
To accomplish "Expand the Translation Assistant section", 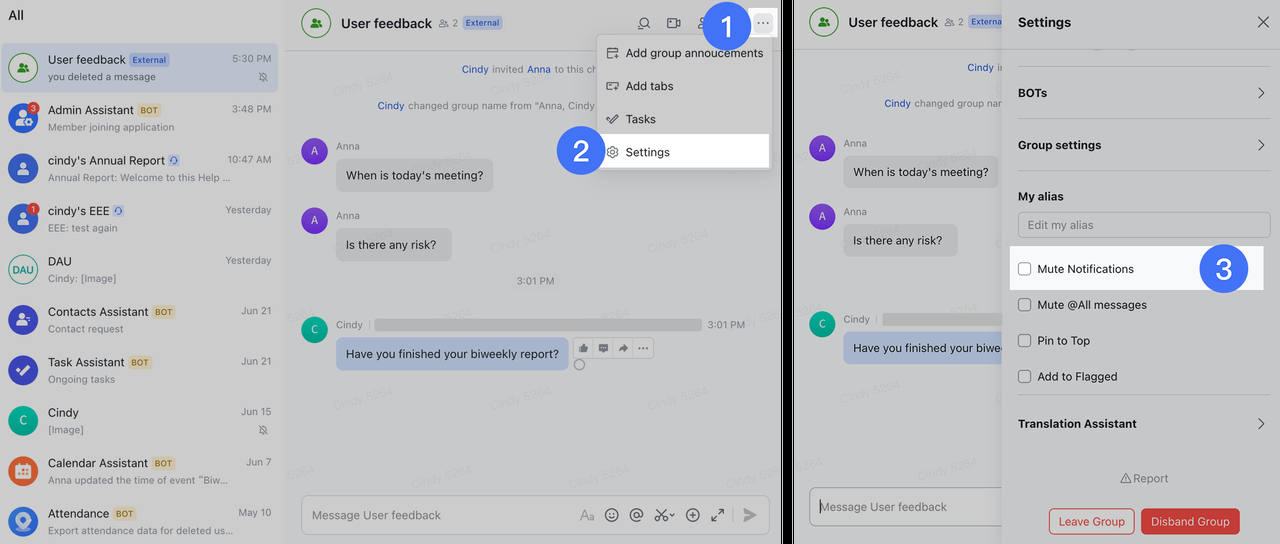I will 1261,424.
